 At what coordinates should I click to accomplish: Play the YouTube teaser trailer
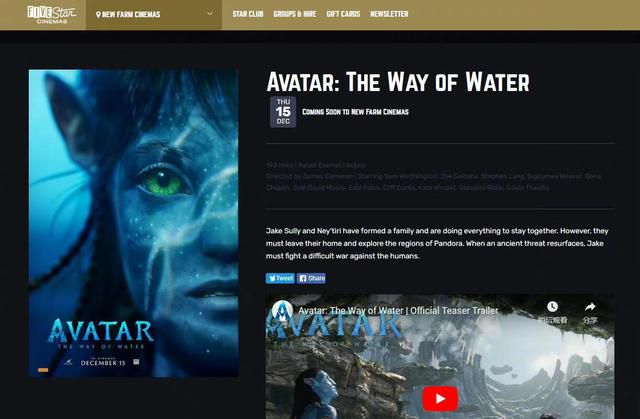click(440, 398)
